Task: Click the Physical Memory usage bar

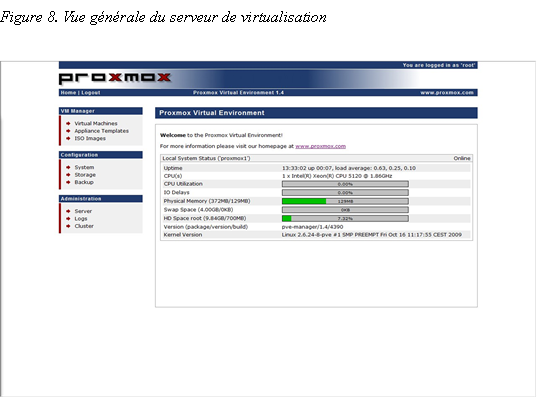Action: [345, 201]
